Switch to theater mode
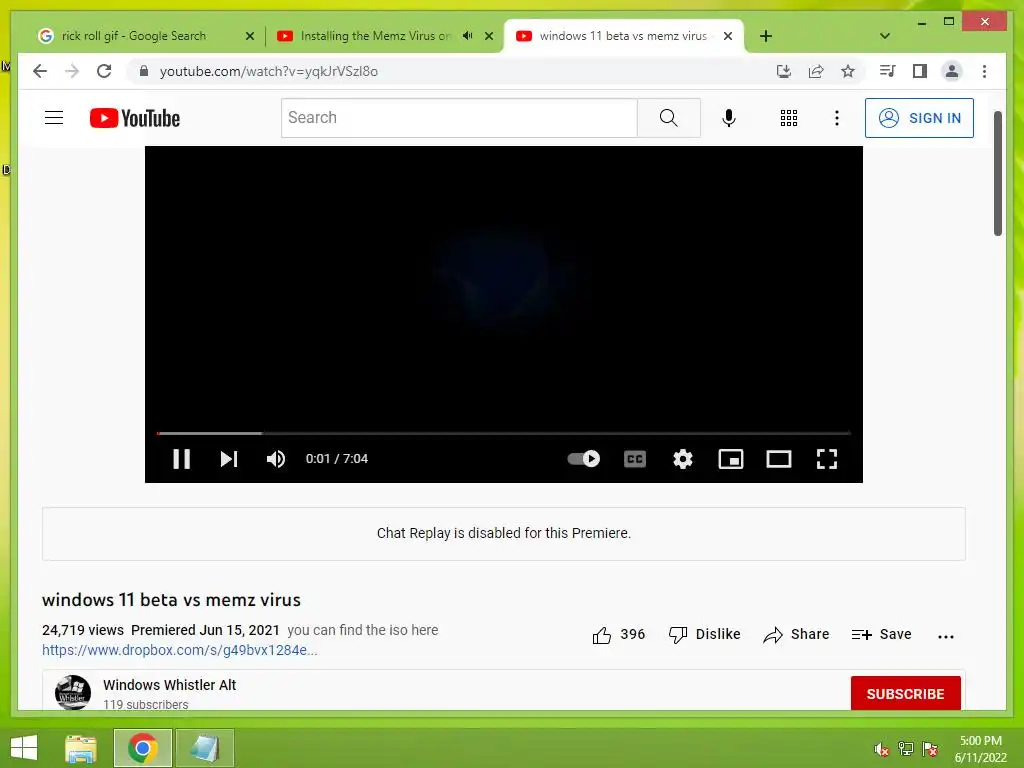 (x=778, y=459)
